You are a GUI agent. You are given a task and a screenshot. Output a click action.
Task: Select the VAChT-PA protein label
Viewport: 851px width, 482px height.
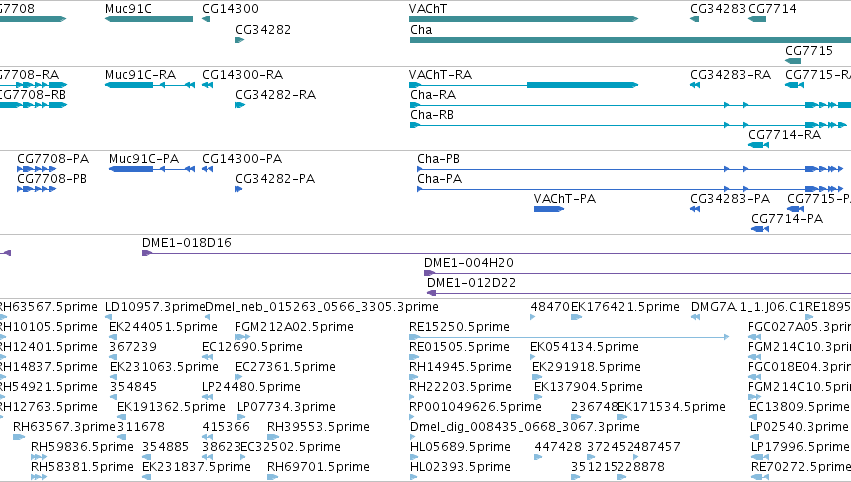[565, 199]
